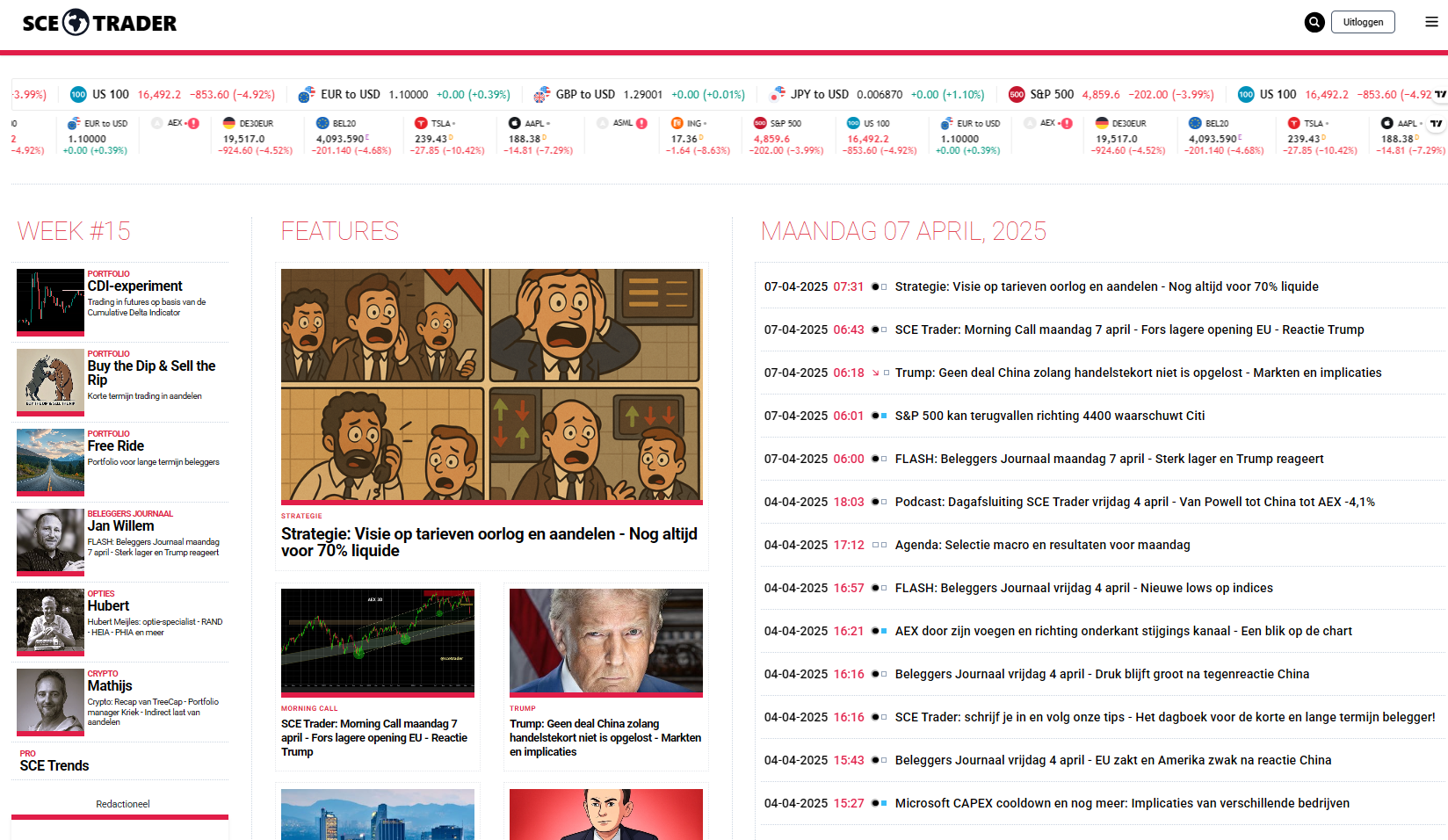Open the 07:31 Strategie news item
Screen dimensions: 1448x840
(x=1107, y=286)
